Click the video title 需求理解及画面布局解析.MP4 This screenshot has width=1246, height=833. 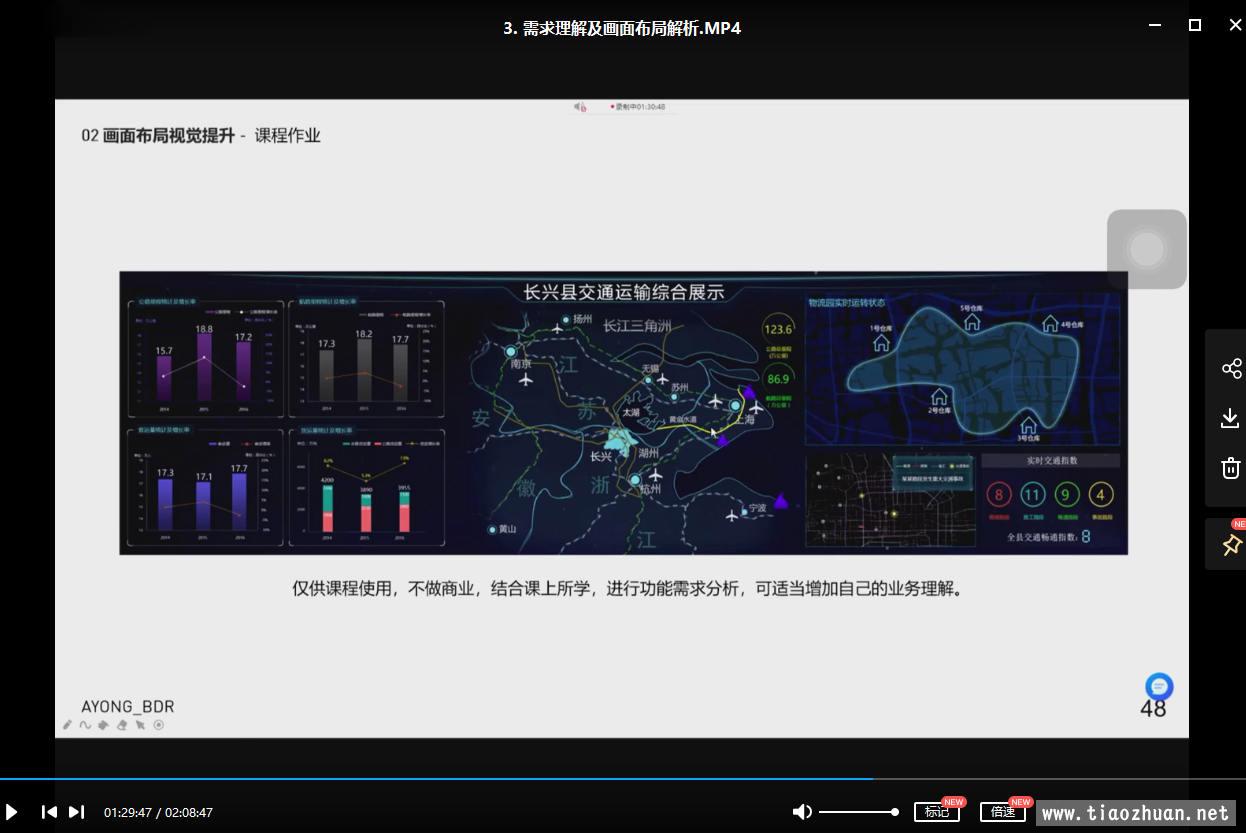(622, 28)
